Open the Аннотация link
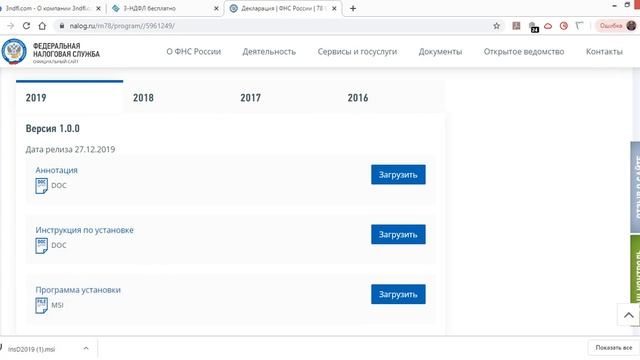Viewport: 640px width, 360px height. (x=56, y=170)
